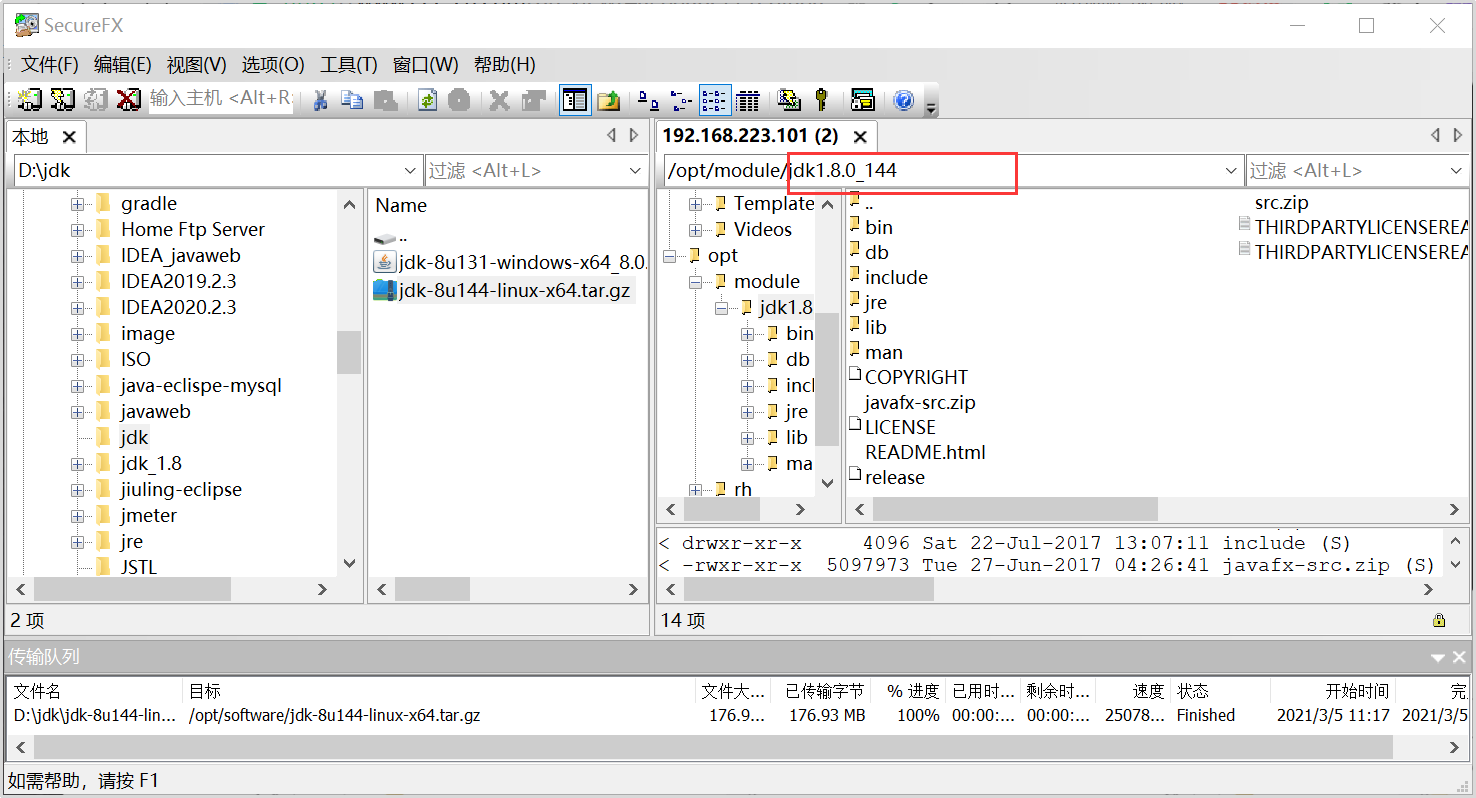The height and width of the screenshot is (798, 1476).
Task: Open the 帮助(H) menu
Action: 505,65
